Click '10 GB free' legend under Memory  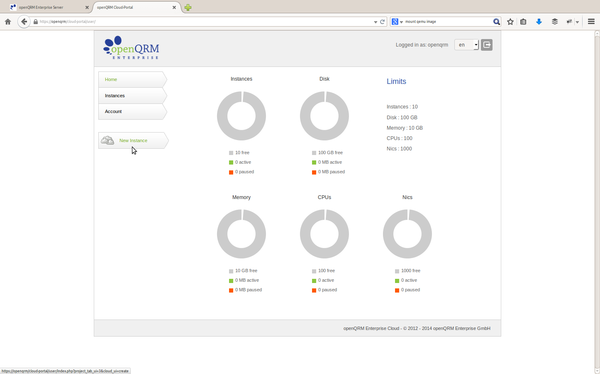click(246, 271)
